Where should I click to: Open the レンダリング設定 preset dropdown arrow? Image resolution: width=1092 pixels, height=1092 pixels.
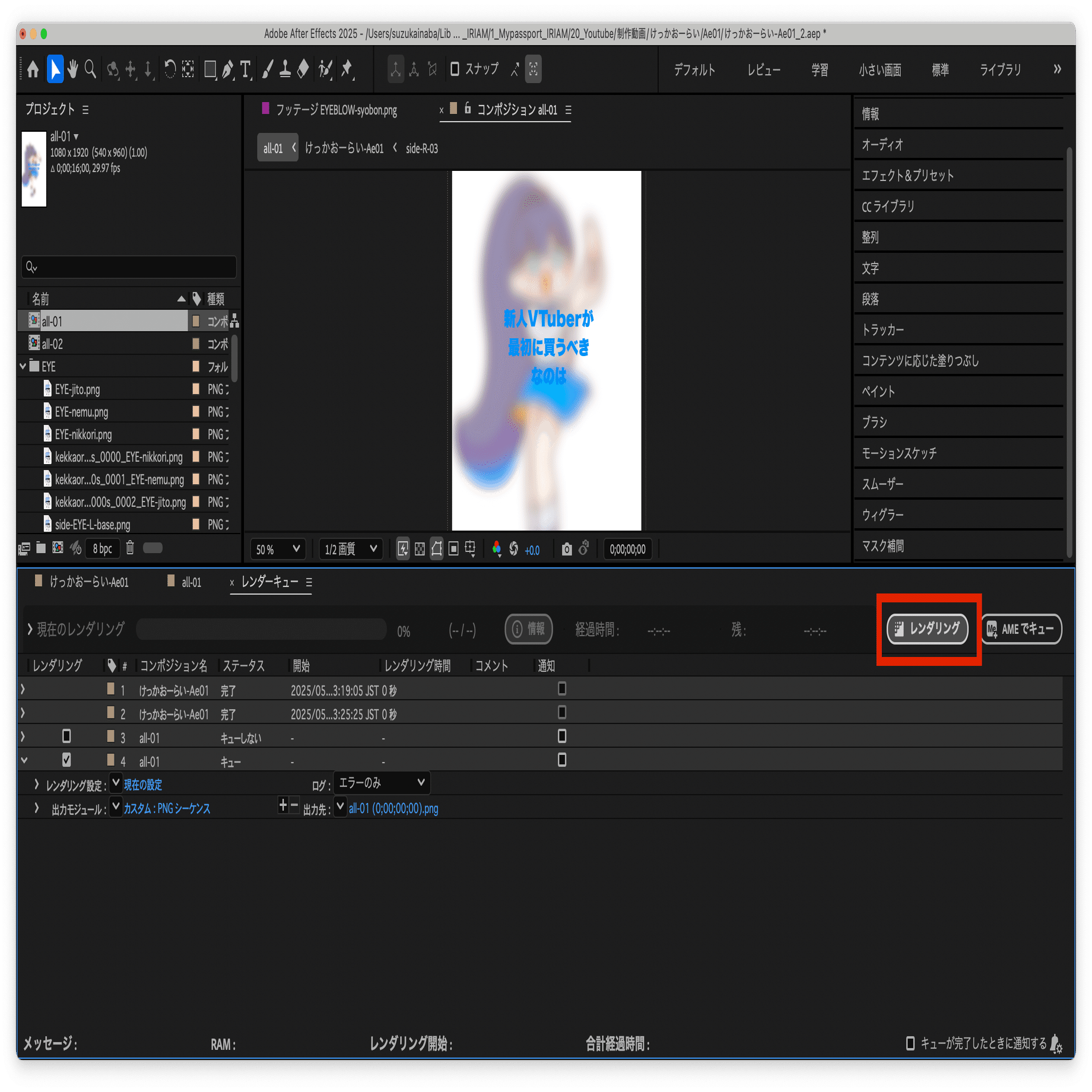[x=116, y=783]
